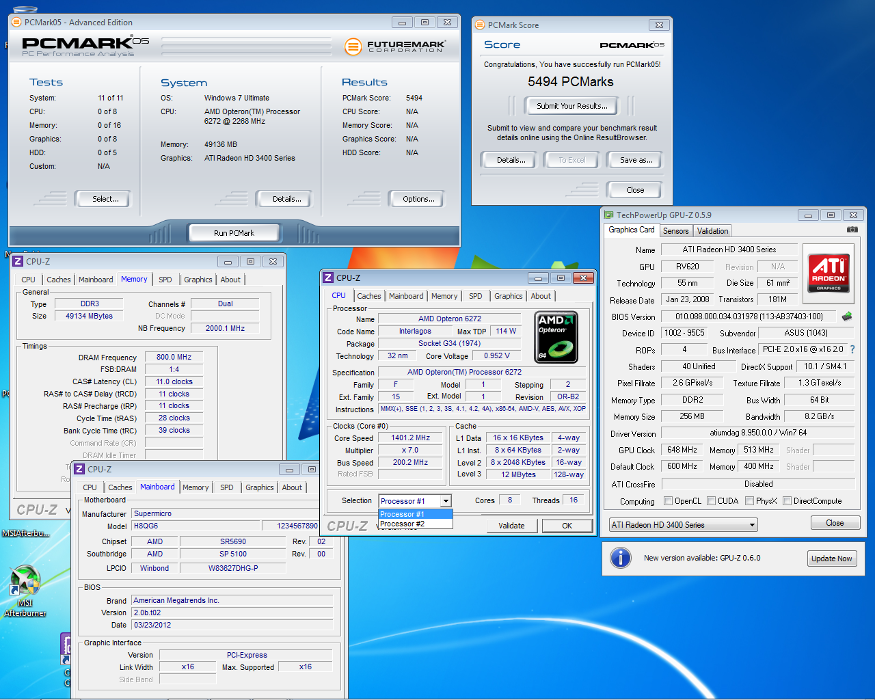The height and width of the screenshot is (700, 875).
Task: Click the Validate button in CPU-Z
Action: coord(511,525)
